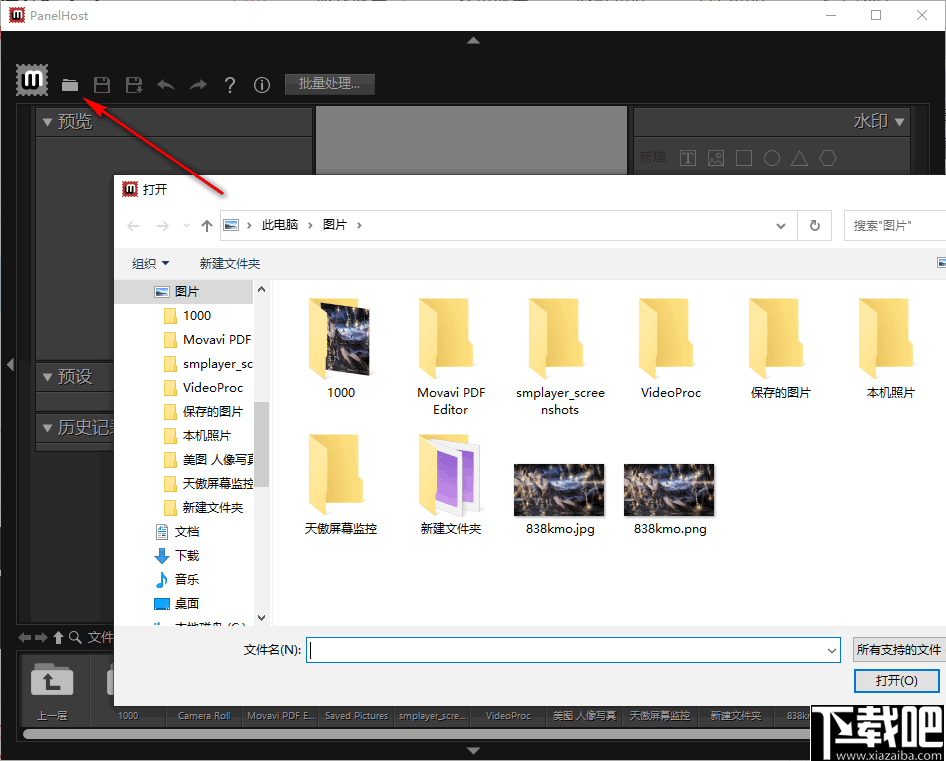
Task: Add a triangle watermark shape
Action: click(x=800, y=157)
